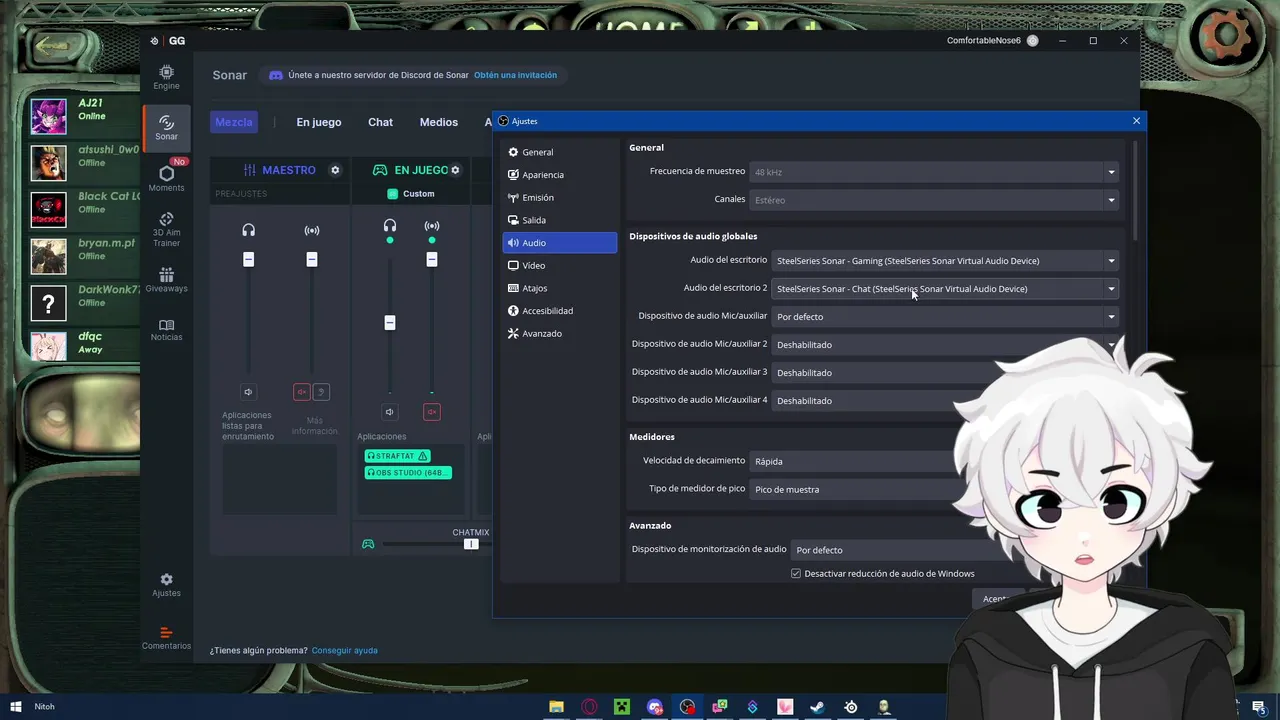Click En Juego headphones volume slider handle

(x=390, y=323)
